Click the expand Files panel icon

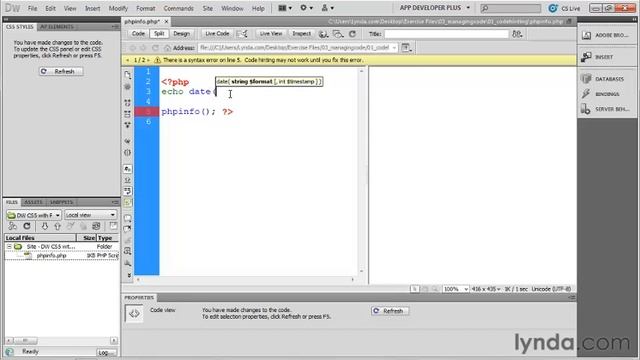point(113,226)
